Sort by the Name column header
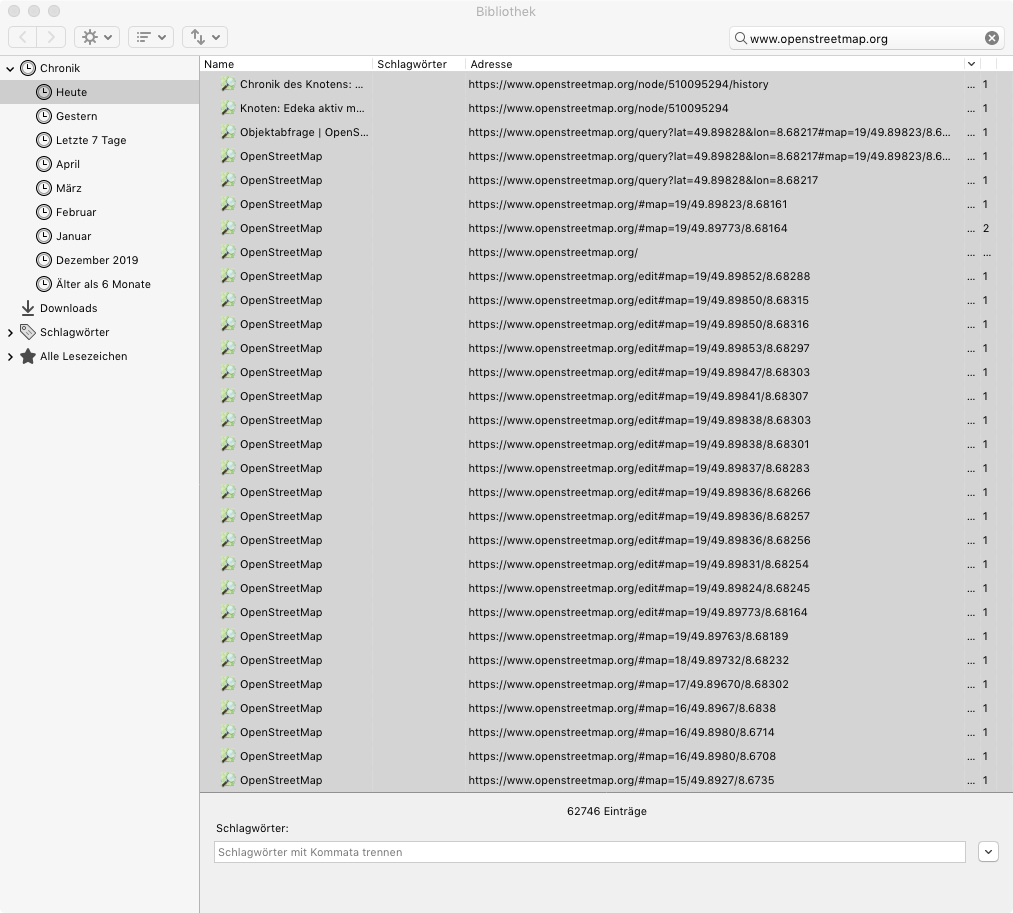 (x=286, y=64)
